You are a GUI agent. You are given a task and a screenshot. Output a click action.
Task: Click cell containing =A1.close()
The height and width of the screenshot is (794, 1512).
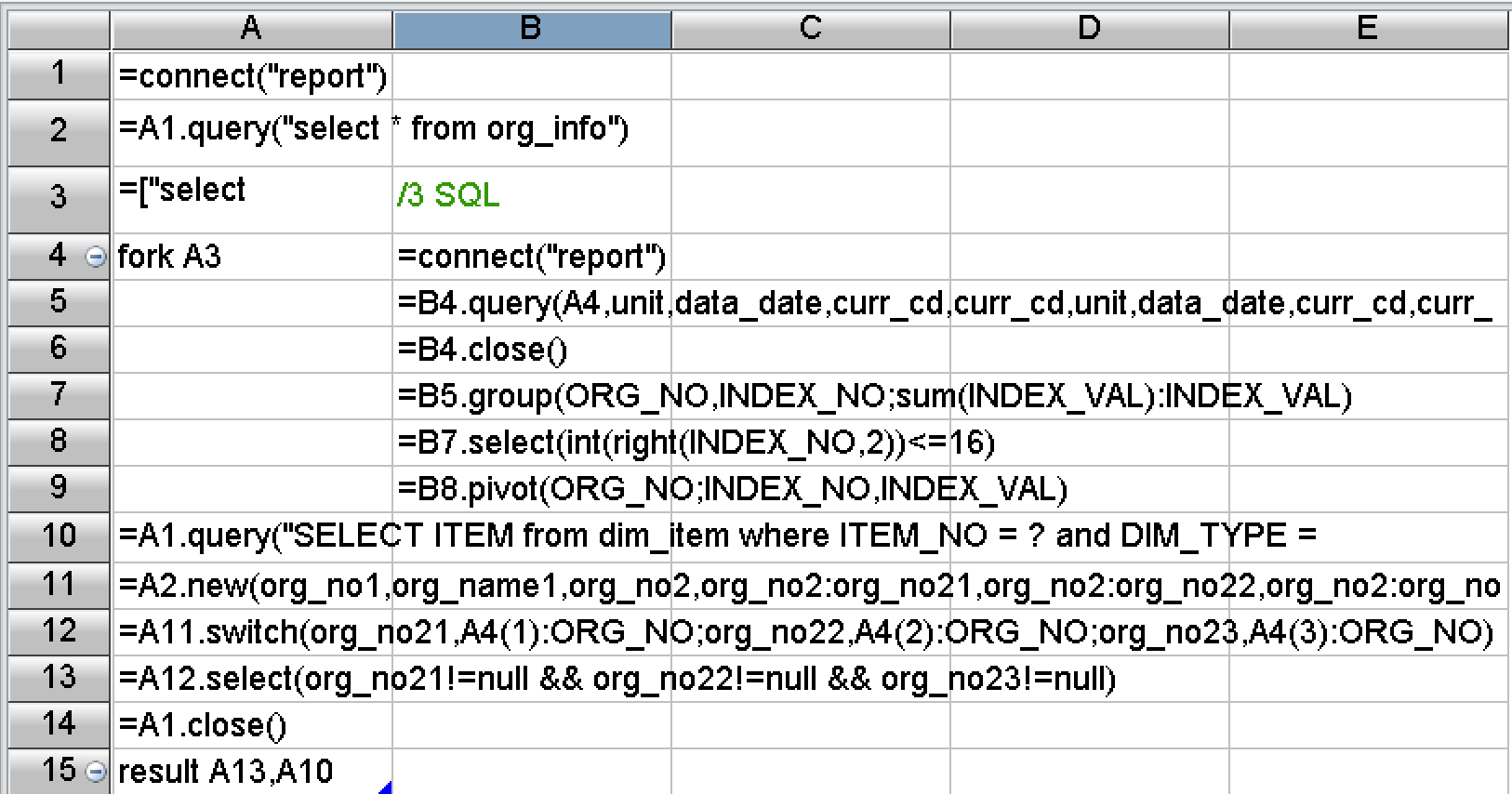pos(252,725)
